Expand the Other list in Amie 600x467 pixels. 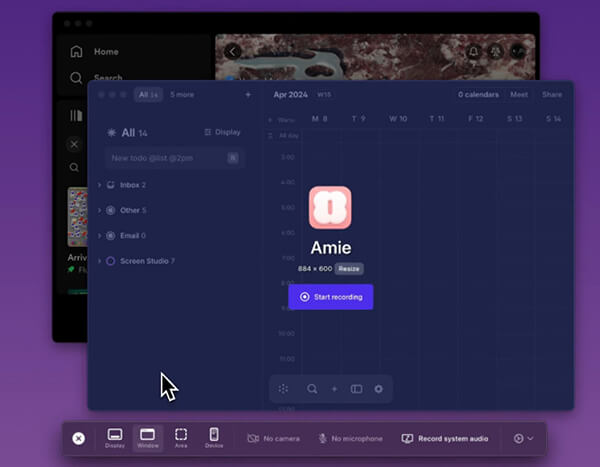tap(99, 210)
